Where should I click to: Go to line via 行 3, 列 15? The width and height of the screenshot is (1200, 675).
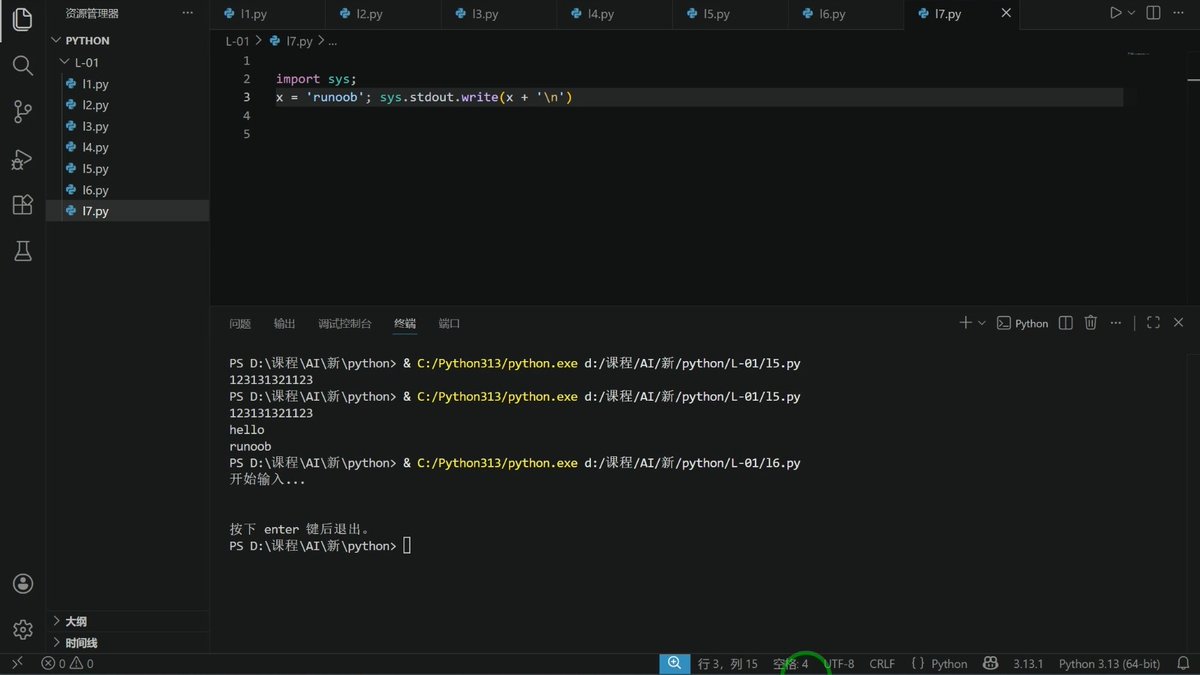tap(727, 664)
